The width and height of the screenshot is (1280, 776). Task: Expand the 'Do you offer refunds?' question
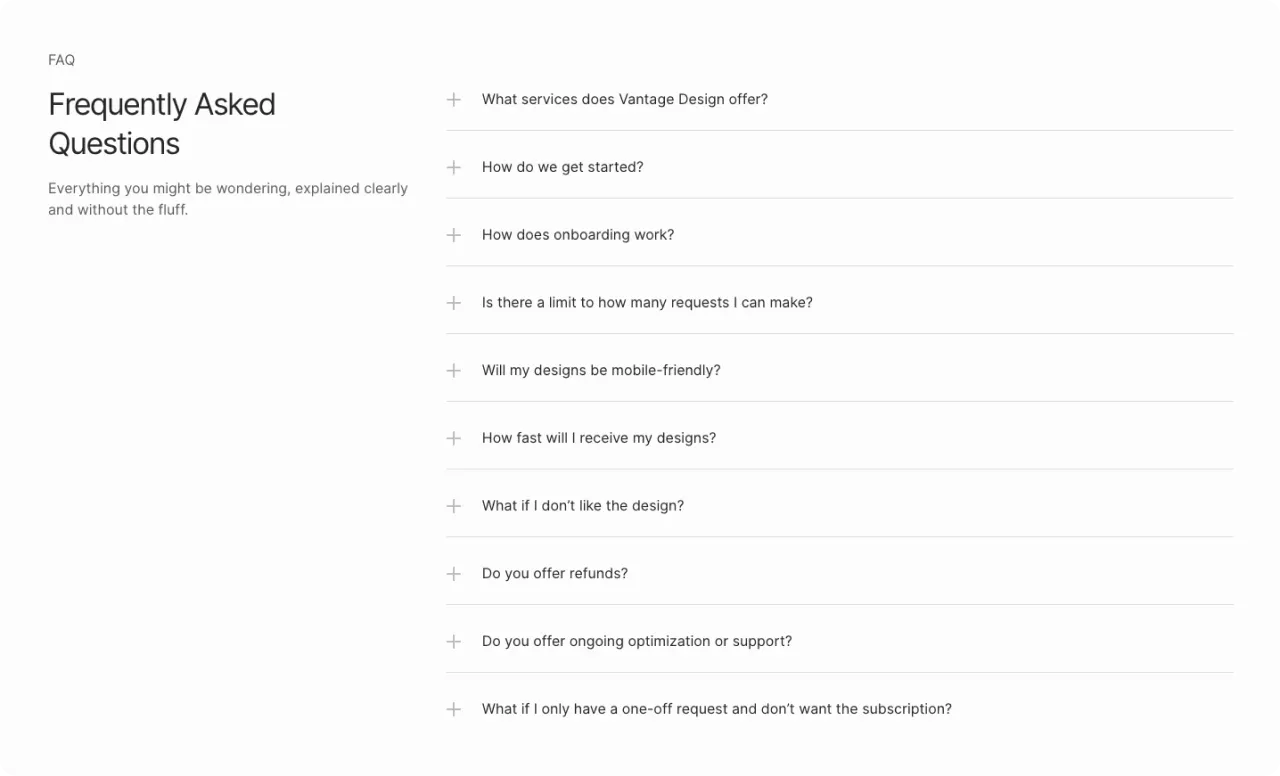click(840, 574)
